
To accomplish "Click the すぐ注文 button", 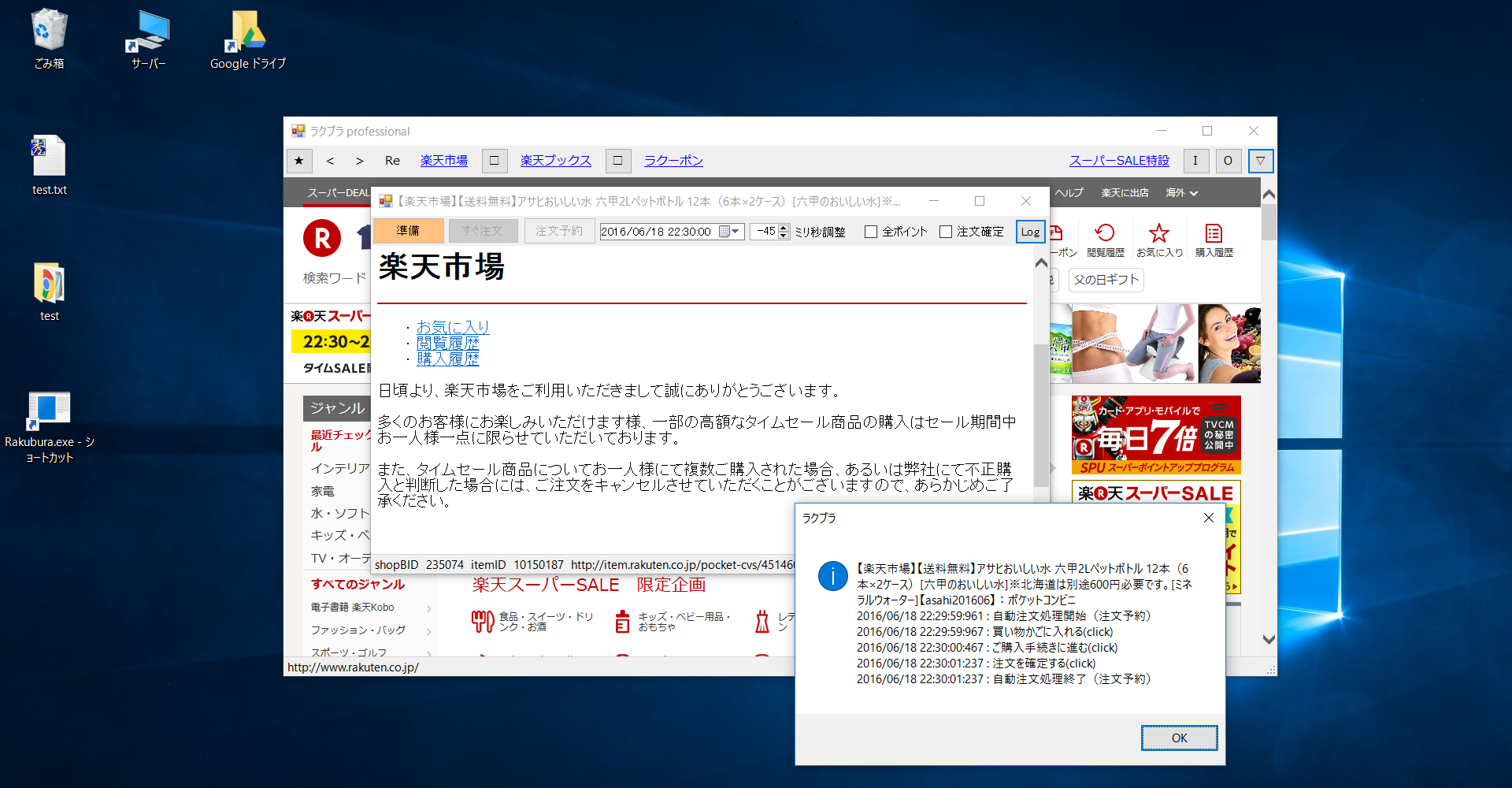I will pos(483,231).
